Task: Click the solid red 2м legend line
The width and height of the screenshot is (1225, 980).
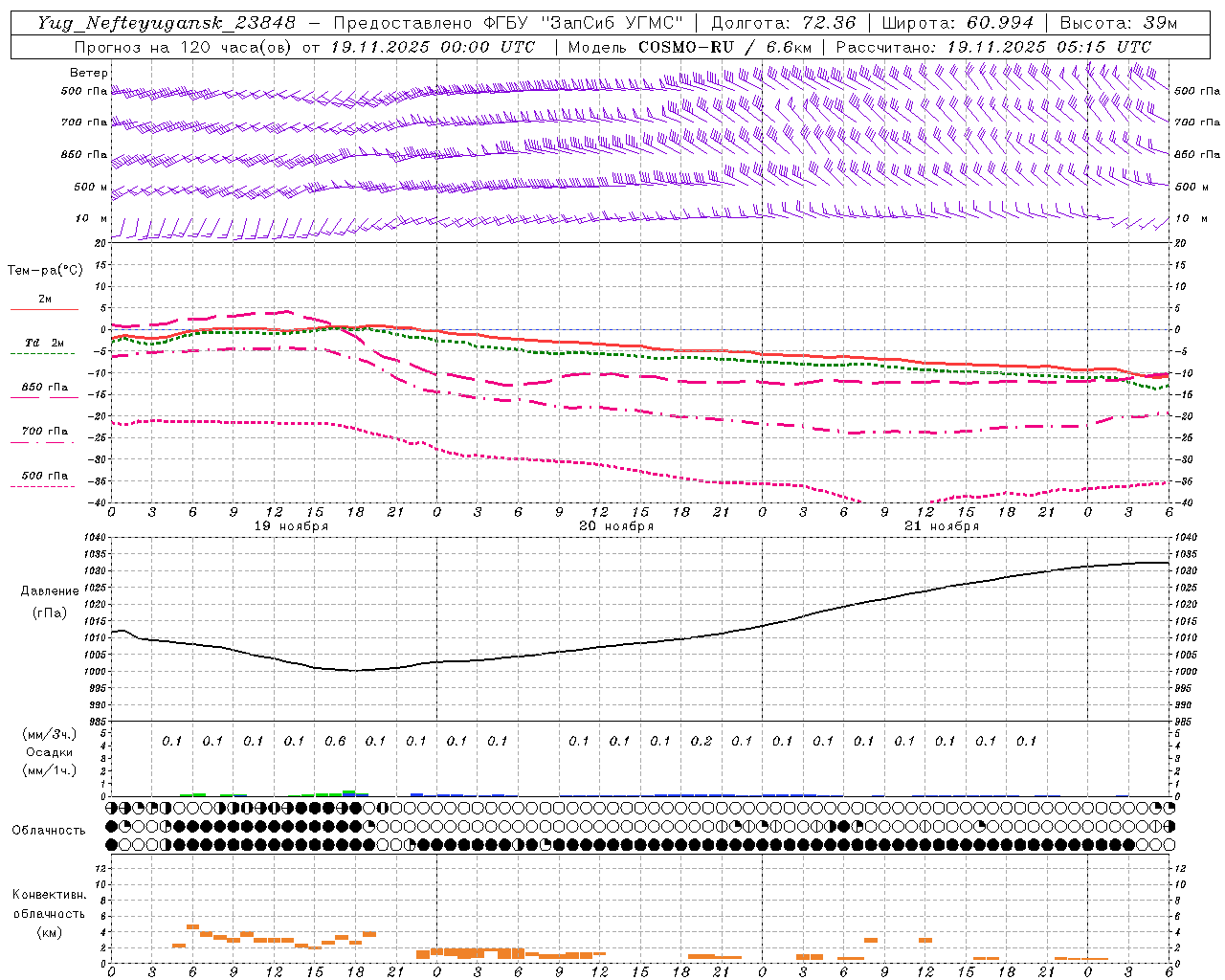Action: pyautogui.click(x=42, y=309)
